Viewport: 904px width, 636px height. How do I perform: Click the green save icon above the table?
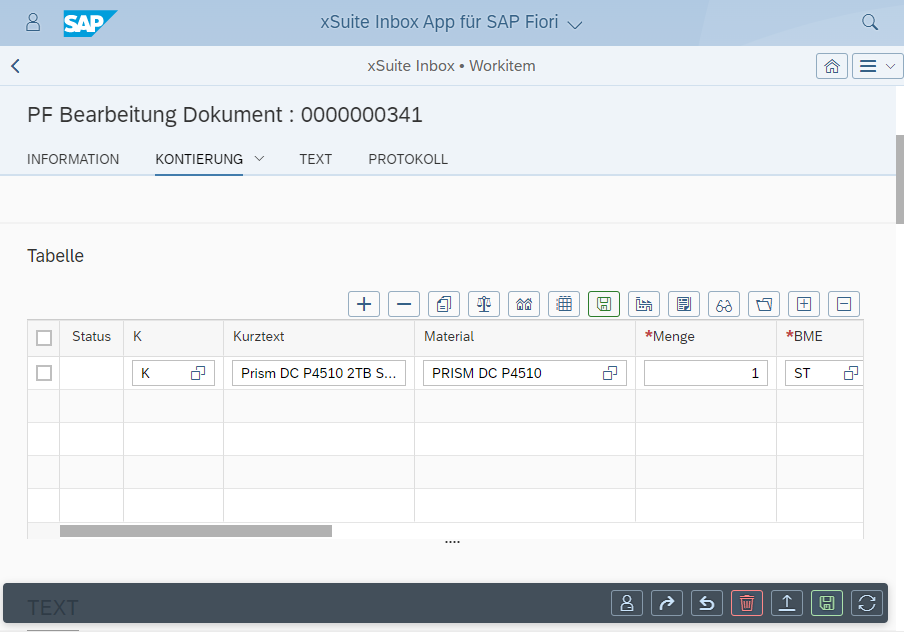click(x=604, y=304)
